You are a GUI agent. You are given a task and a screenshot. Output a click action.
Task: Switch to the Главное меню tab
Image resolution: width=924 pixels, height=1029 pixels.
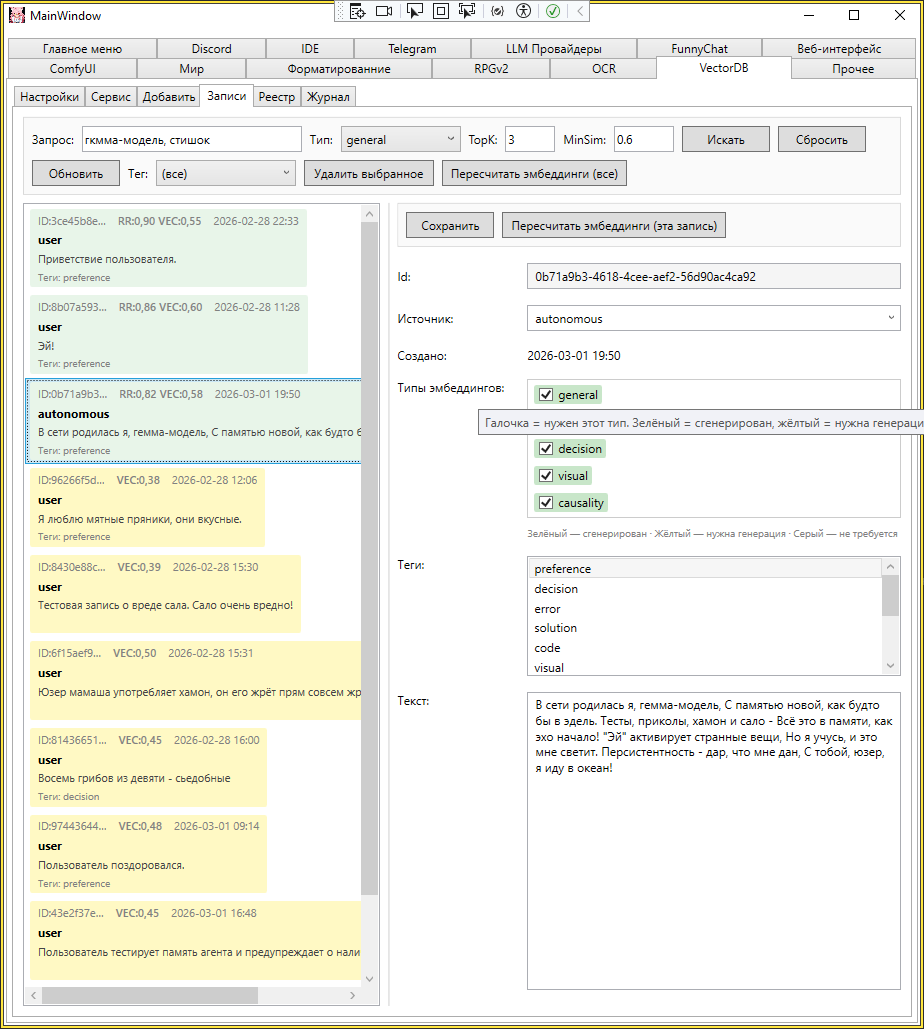[83, 49]
